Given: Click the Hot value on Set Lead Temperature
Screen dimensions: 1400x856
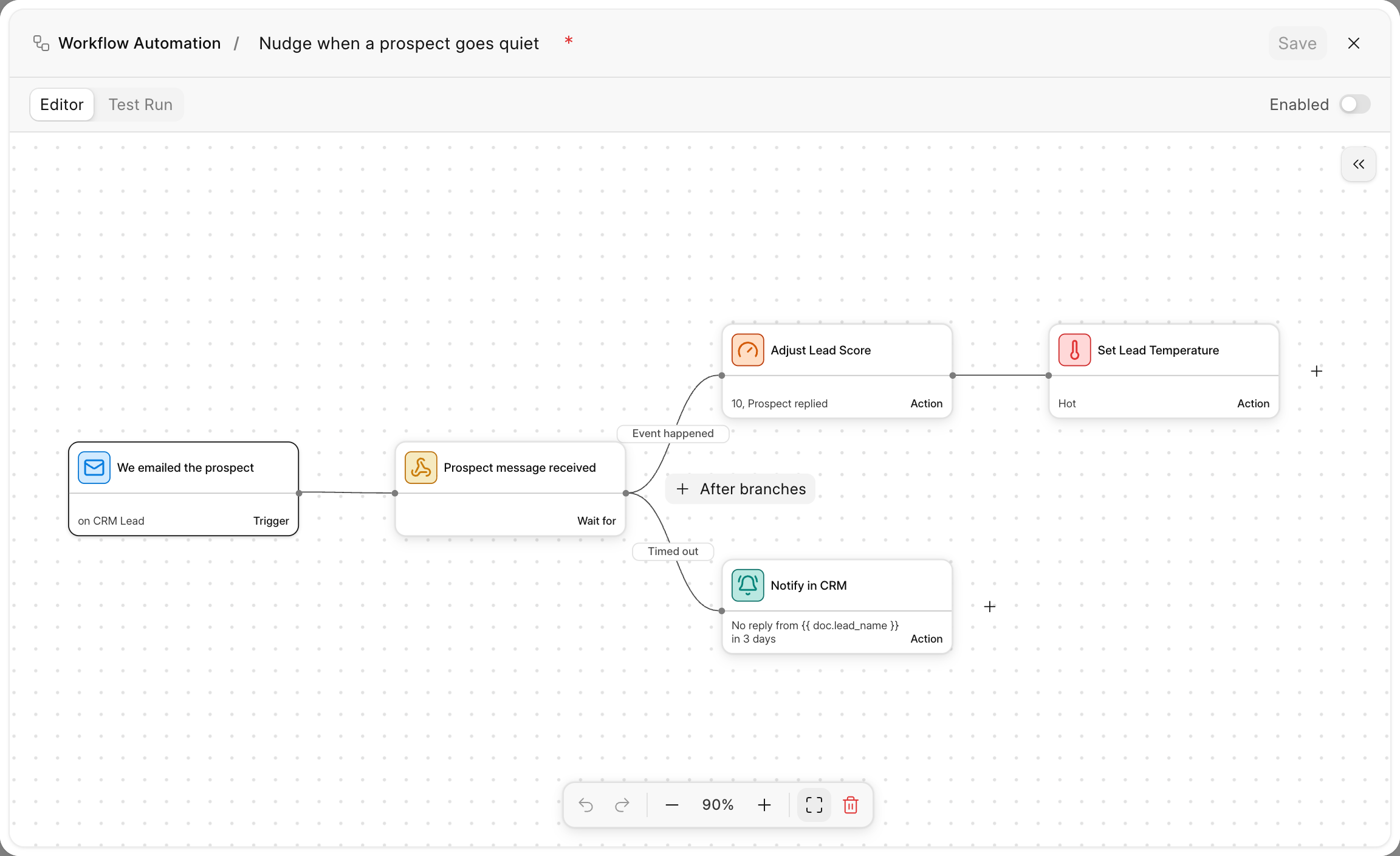Looking at the screenshot, I should point(1067,404).
